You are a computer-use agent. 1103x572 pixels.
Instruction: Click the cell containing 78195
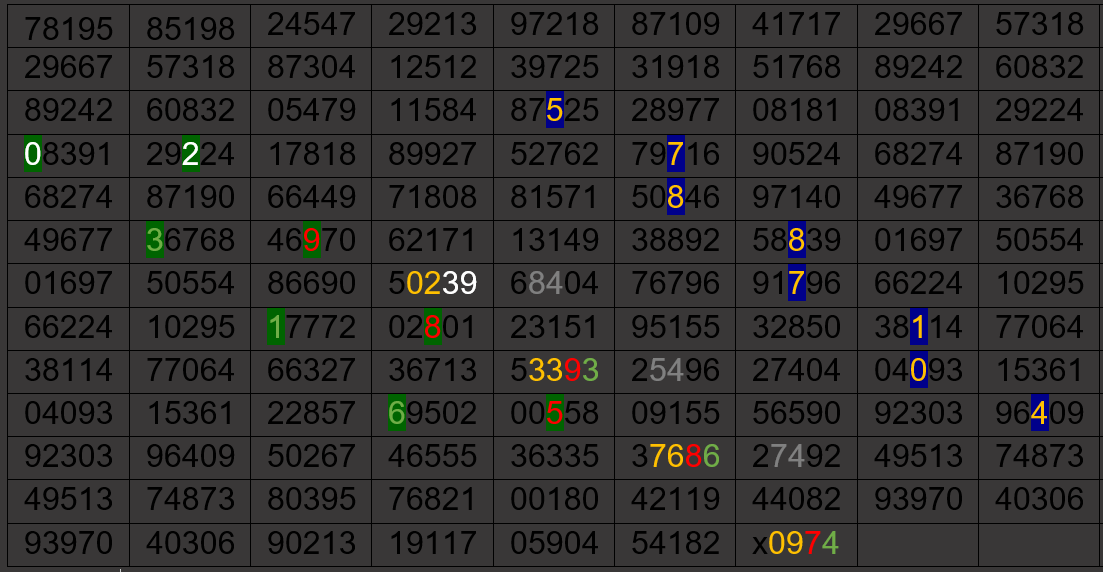(x=68, y=27)
